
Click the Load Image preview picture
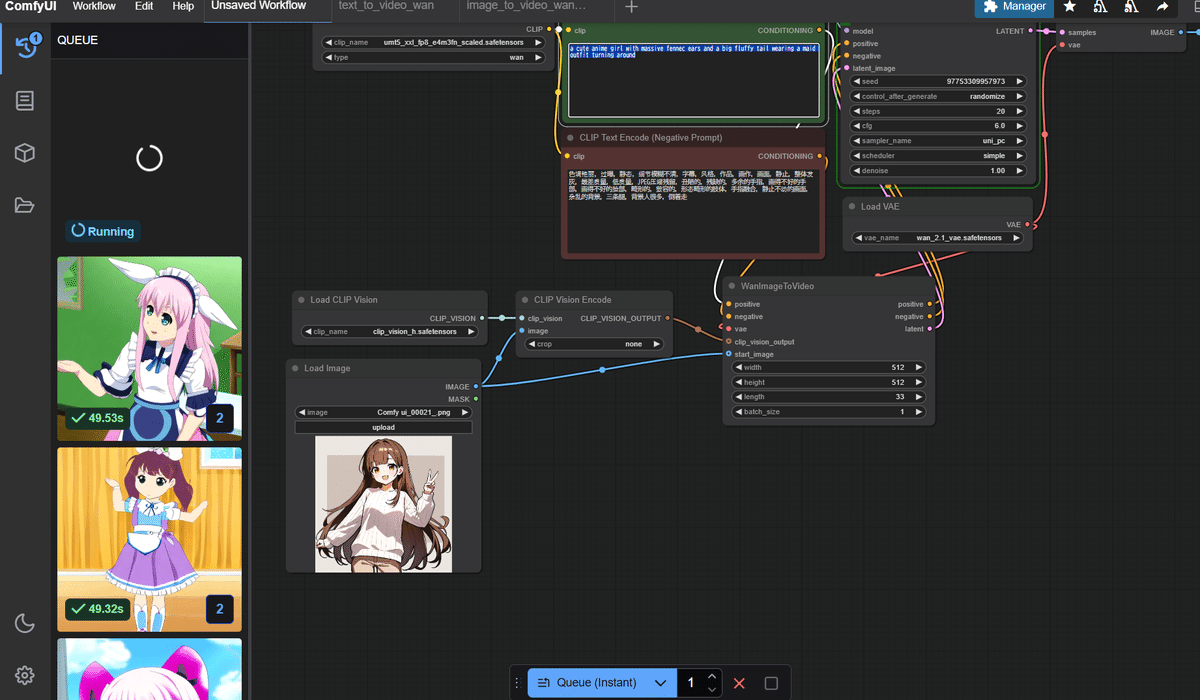tap(383, 504)
